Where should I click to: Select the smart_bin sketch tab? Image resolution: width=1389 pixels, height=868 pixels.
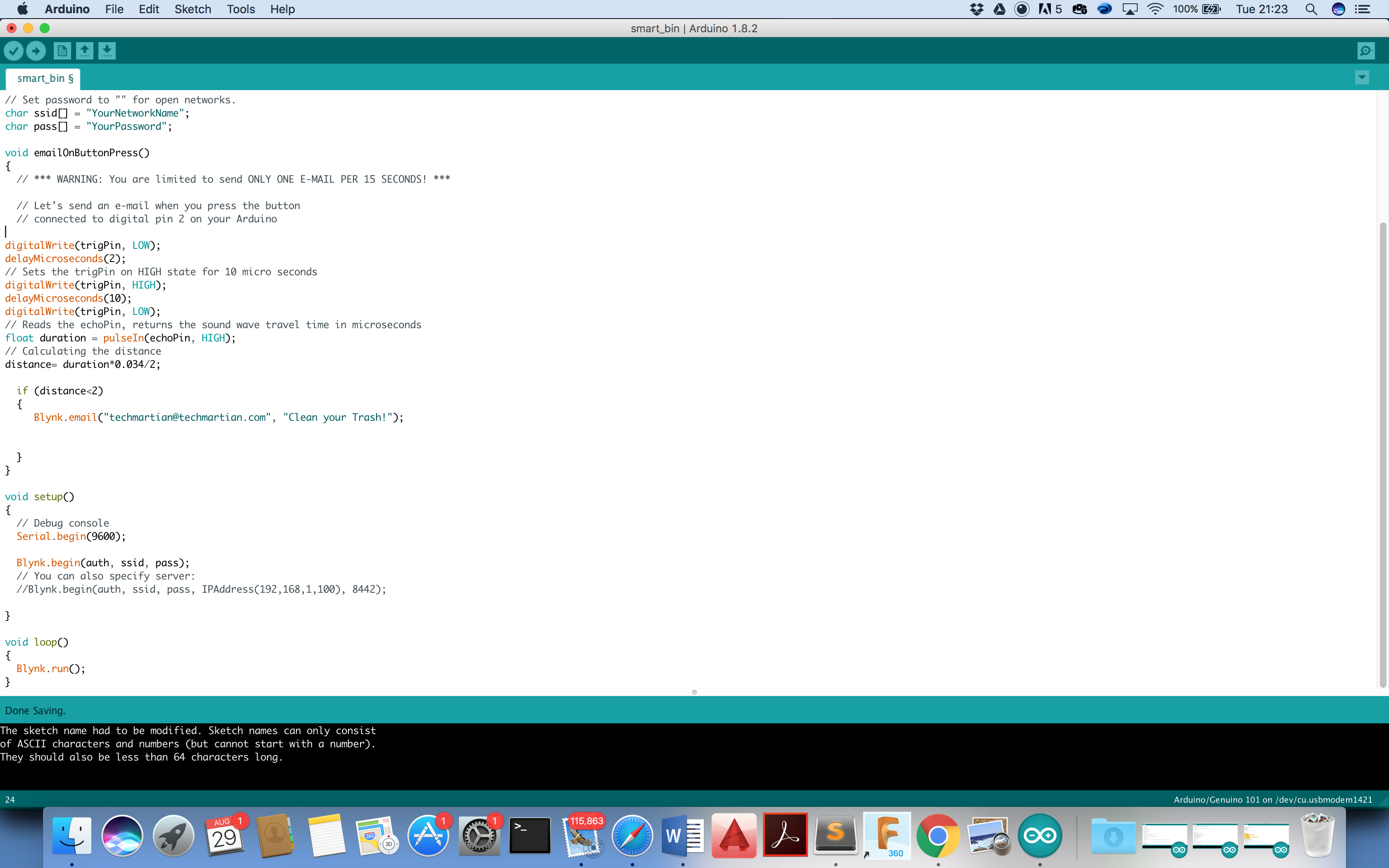[44, 79]
